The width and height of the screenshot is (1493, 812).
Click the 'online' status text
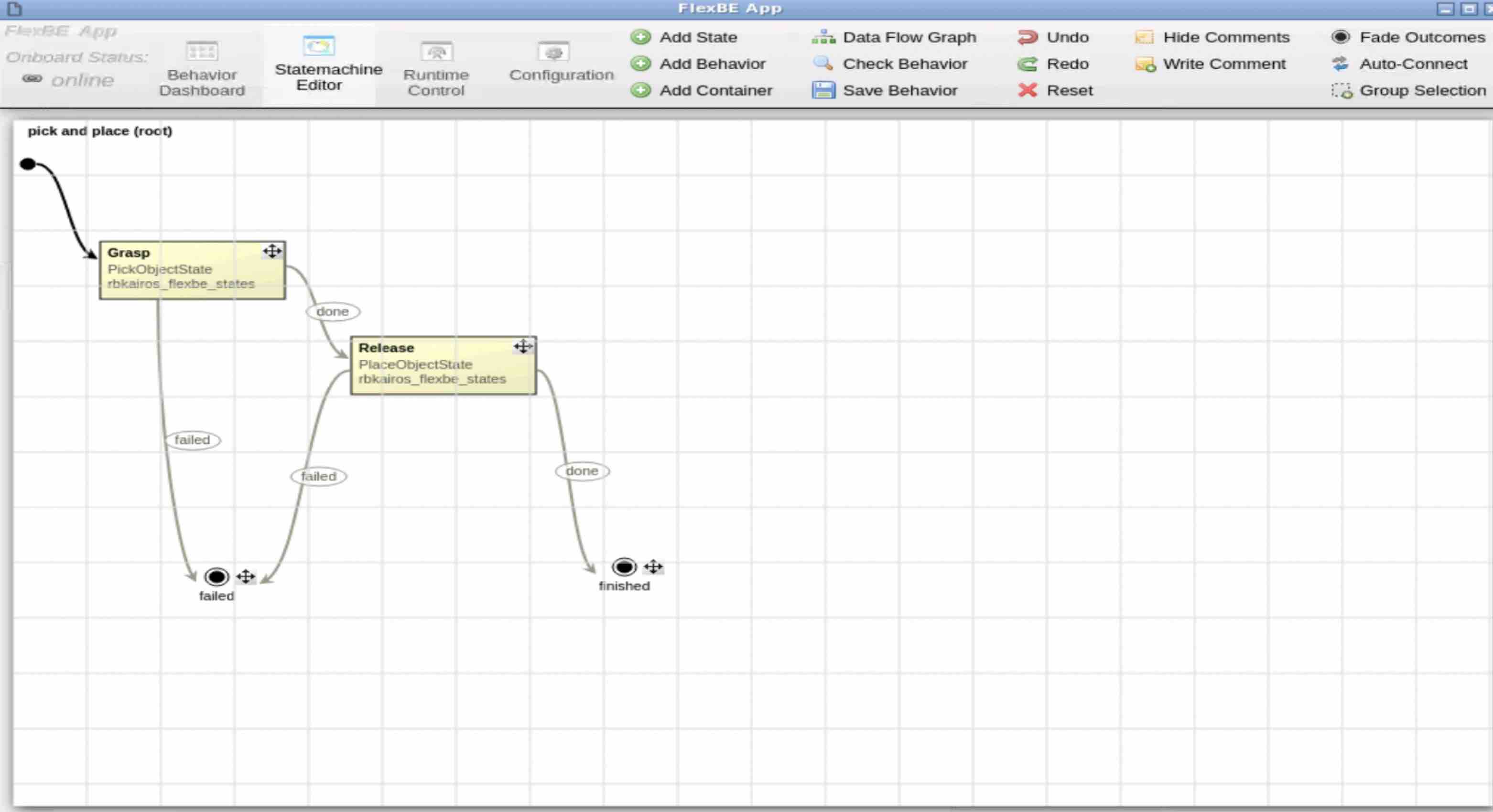(82, 80)
